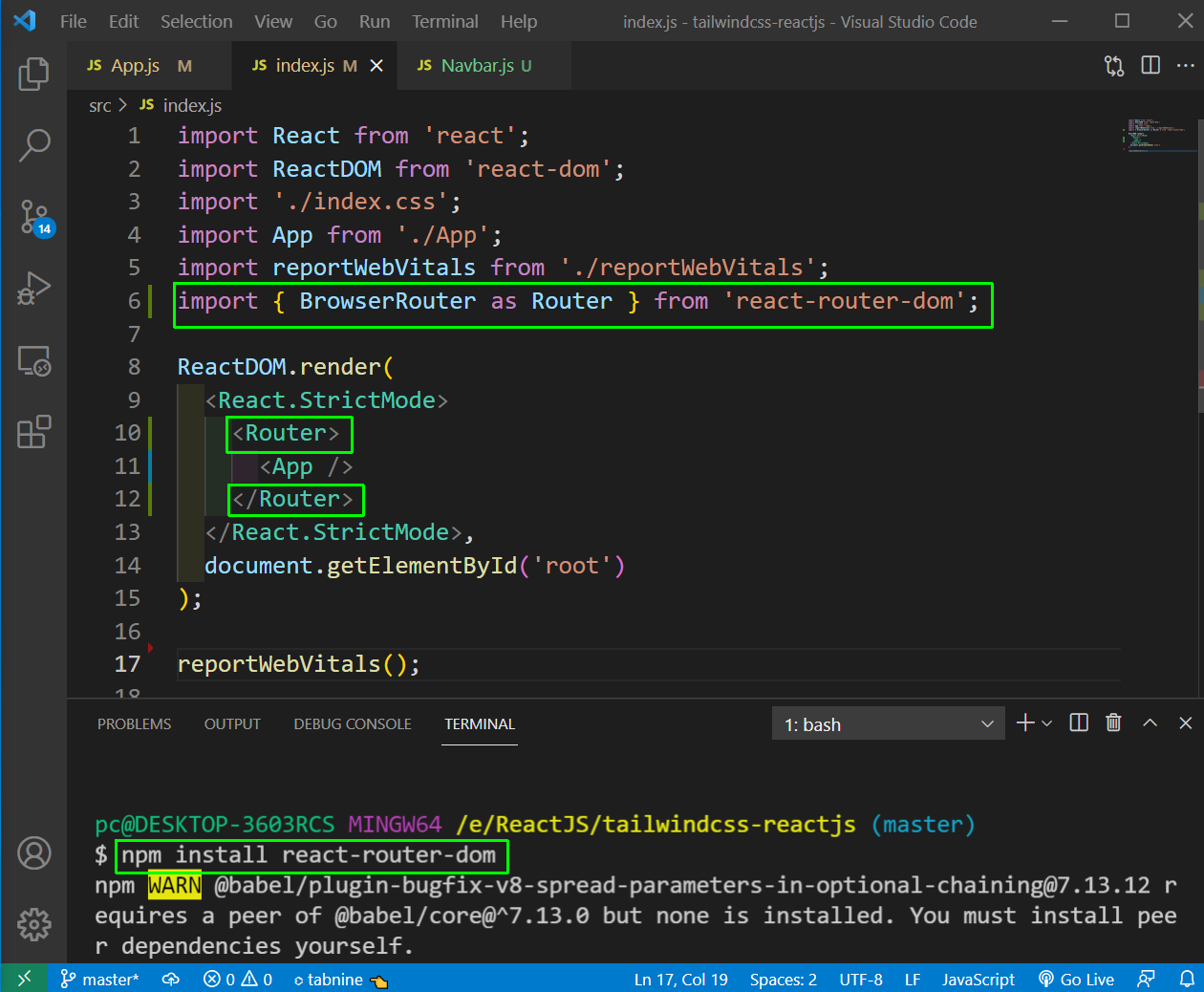Click LF end of line selector
Image resolution: width=1204 pixels, height=992 pixels.
tap(913, 979)
